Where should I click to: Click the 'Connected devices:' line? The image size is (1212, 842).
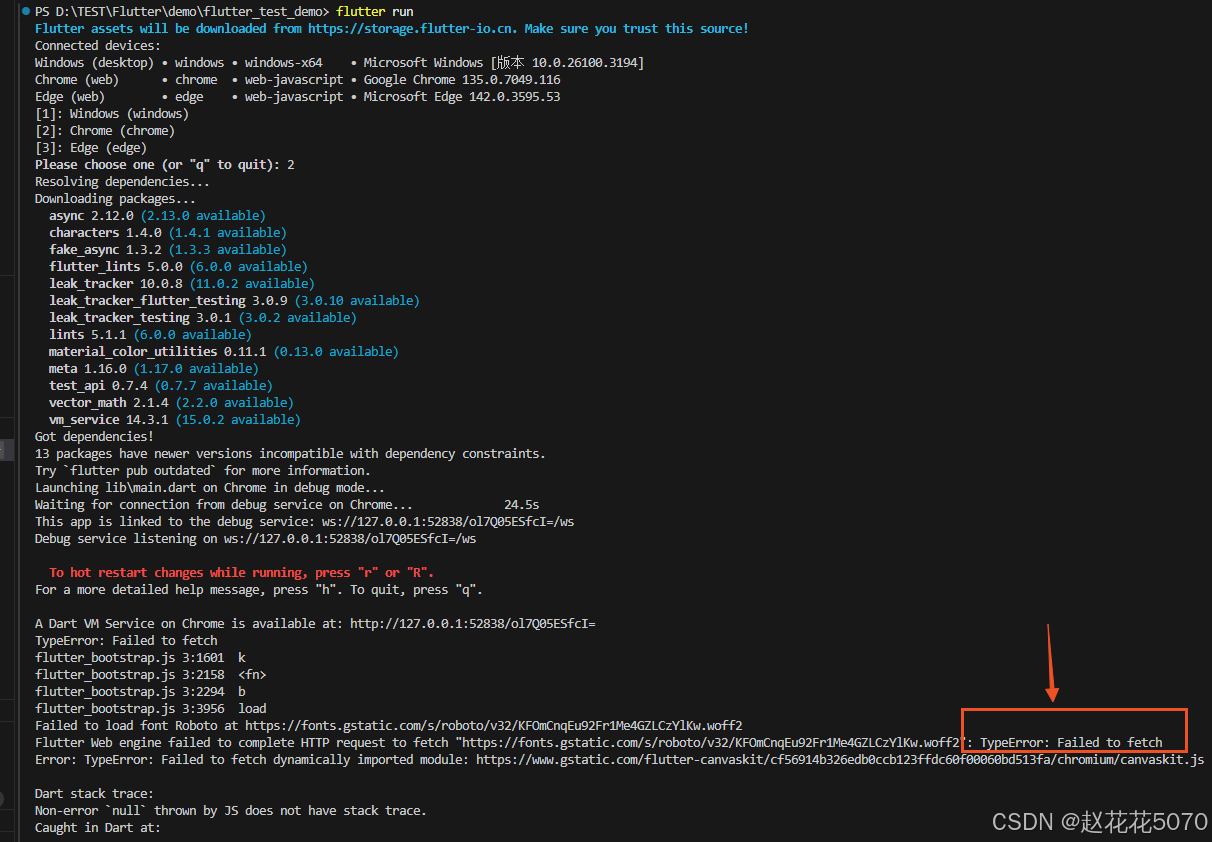pos(97,45)
